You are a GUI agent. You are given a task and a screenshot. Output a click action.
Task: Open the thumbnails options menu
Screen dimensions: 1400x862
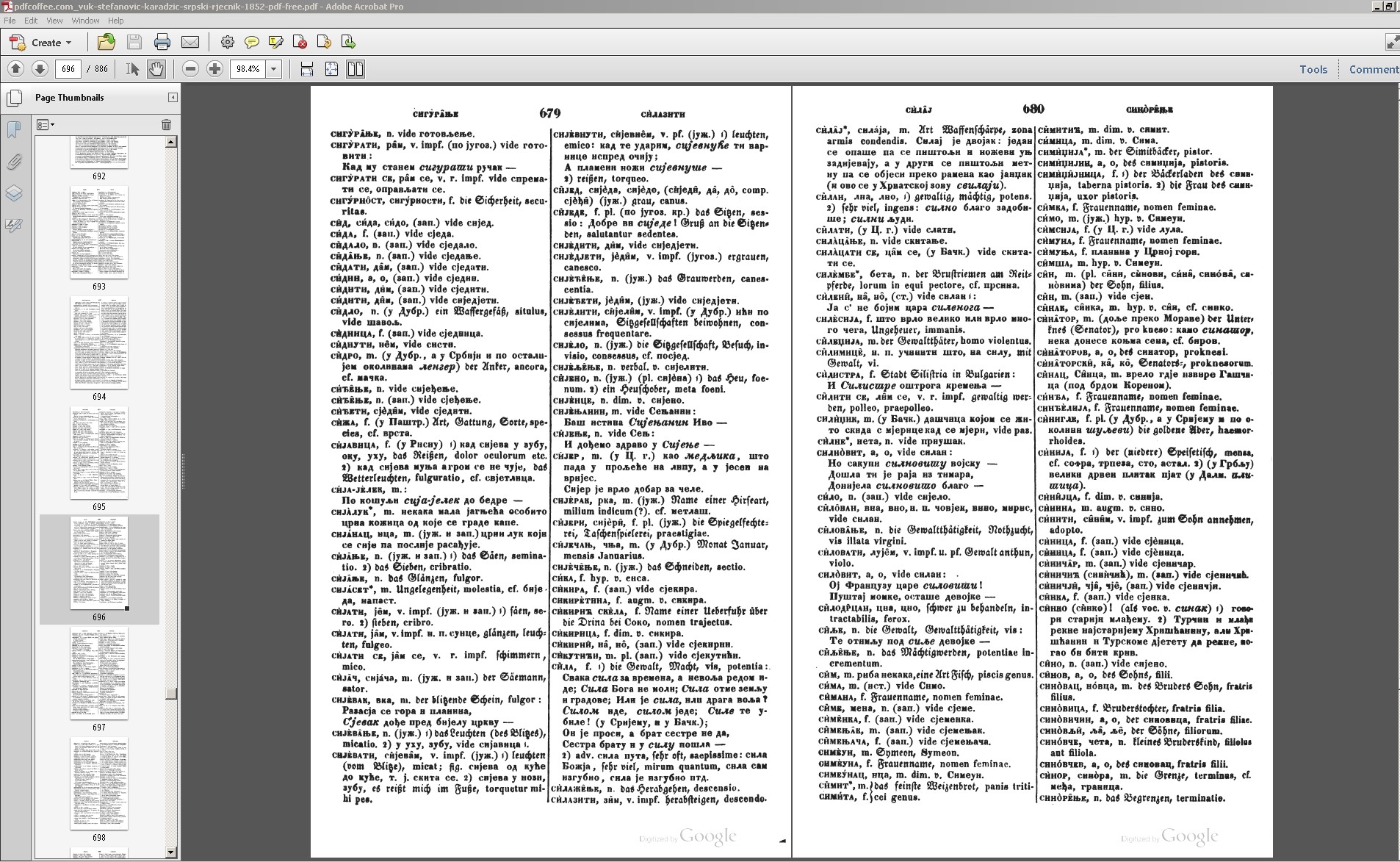(46, 125)
